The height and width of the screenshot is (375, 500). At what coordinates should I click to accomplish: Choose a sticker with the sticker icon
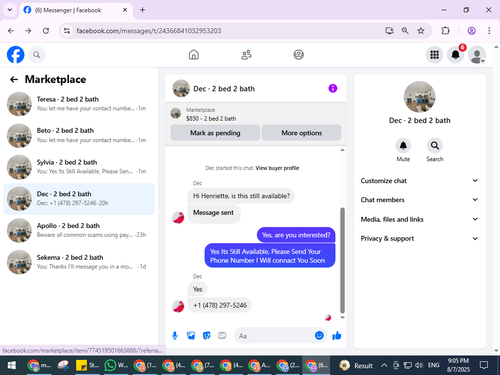pyautogui.click(x=207, y=336)
